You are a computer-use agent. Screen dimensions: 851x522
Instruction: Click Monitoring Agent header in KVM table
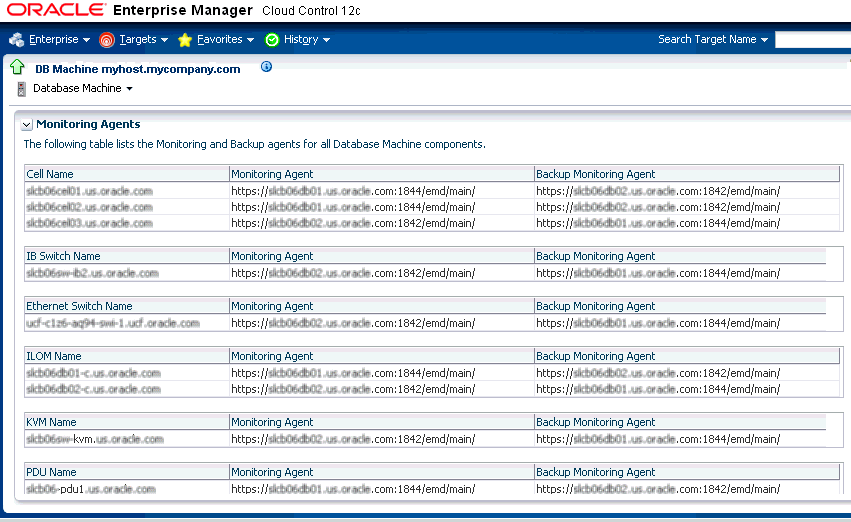tap(382, 422)
